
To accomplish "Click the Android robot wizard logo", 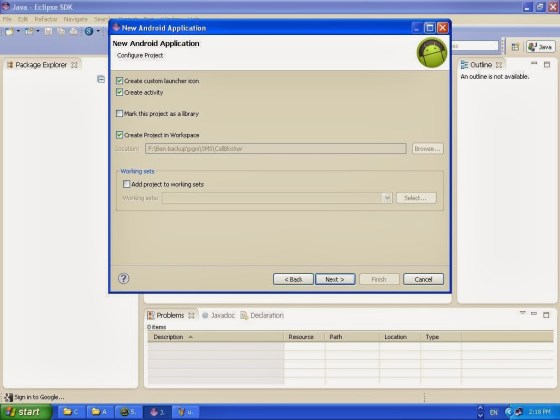I will 432,52.
